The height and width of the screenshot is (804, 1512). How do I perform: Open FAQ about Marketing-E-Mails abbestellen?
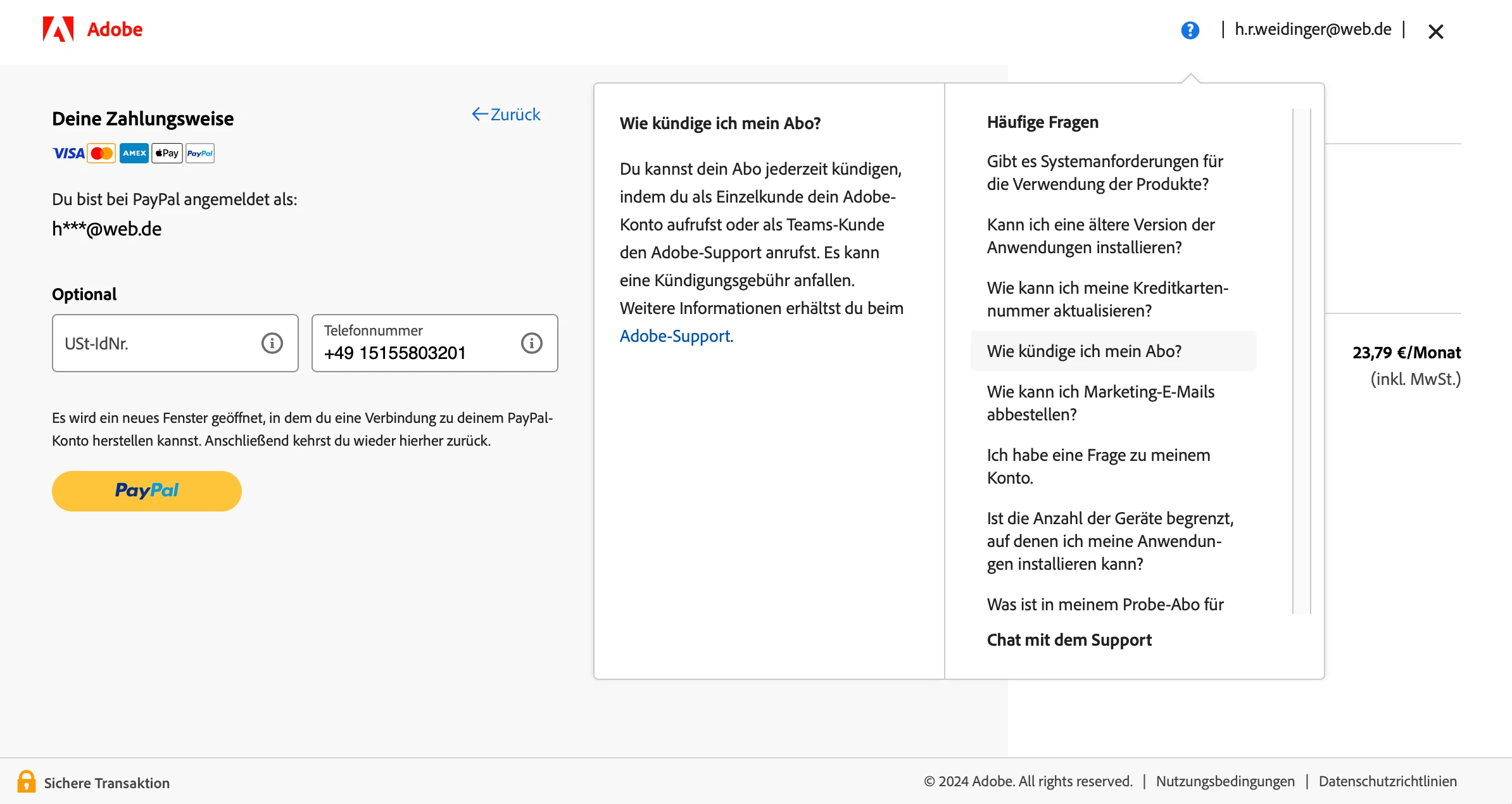pos(1100,403)
